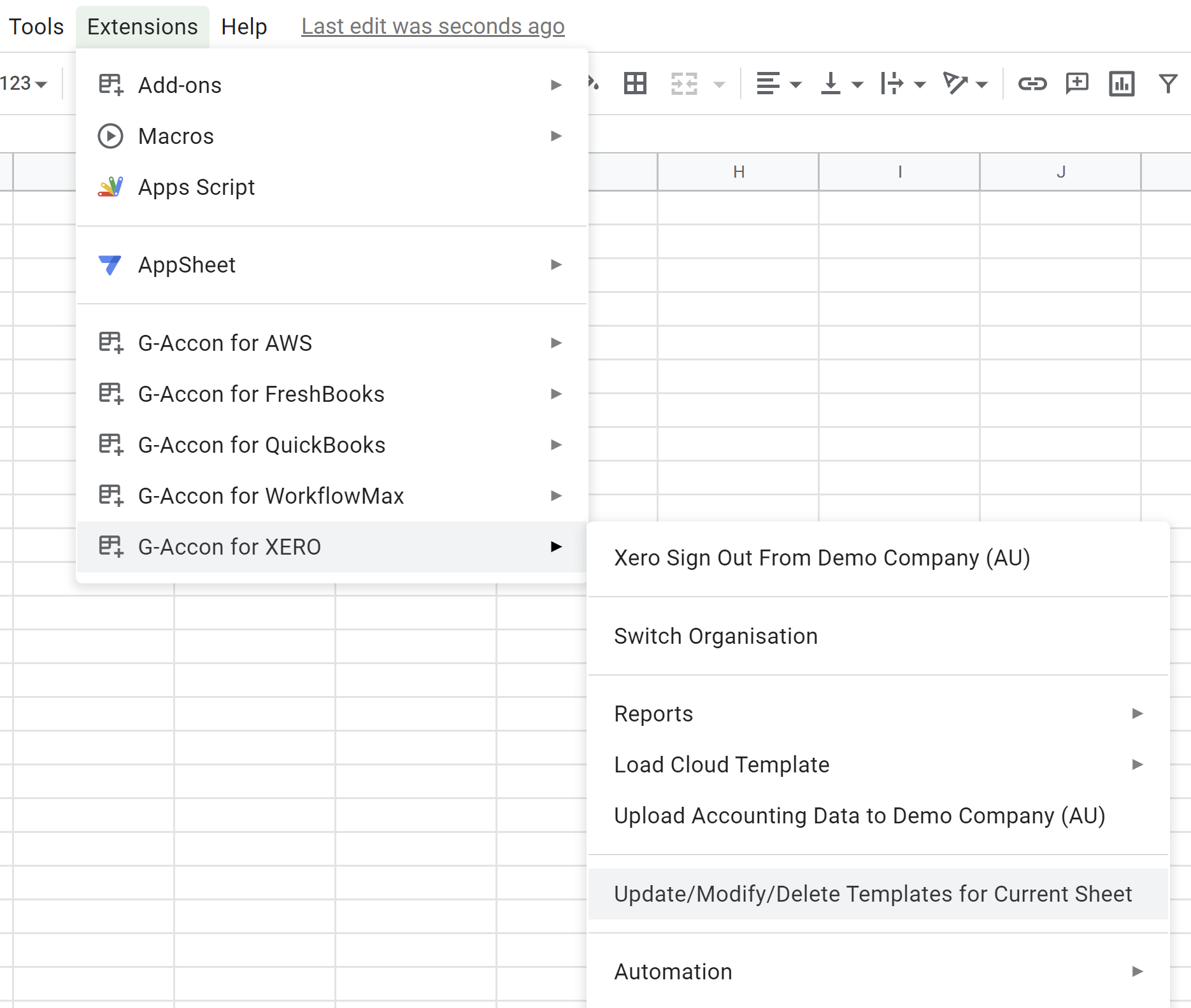Click the vertical align icon
This screenshot has height=1008, width=1191.
[831, 83]
